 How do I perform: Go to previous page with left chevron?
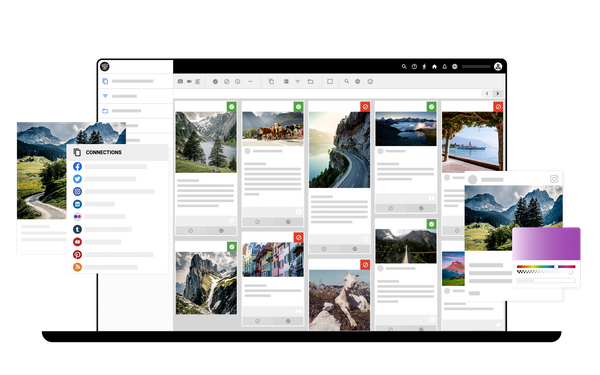[487, 93]
